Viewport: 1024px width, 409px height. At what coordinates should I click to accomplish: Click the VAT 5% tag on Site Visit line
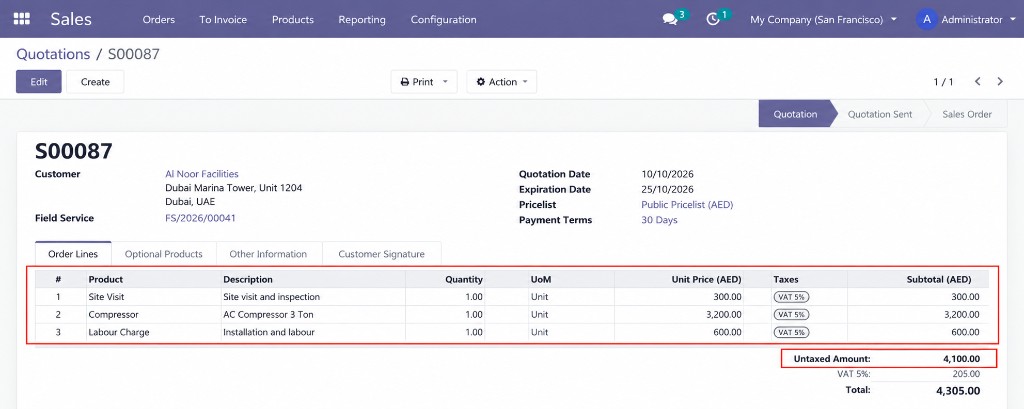point(792,297)
